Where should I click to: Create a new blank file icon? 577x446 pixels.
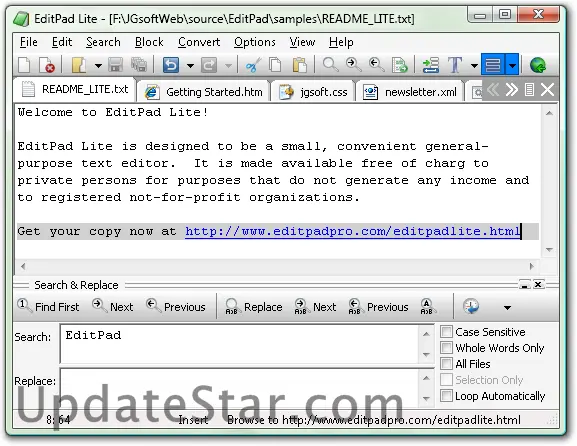pyautogui.click(x=24, y=66)
